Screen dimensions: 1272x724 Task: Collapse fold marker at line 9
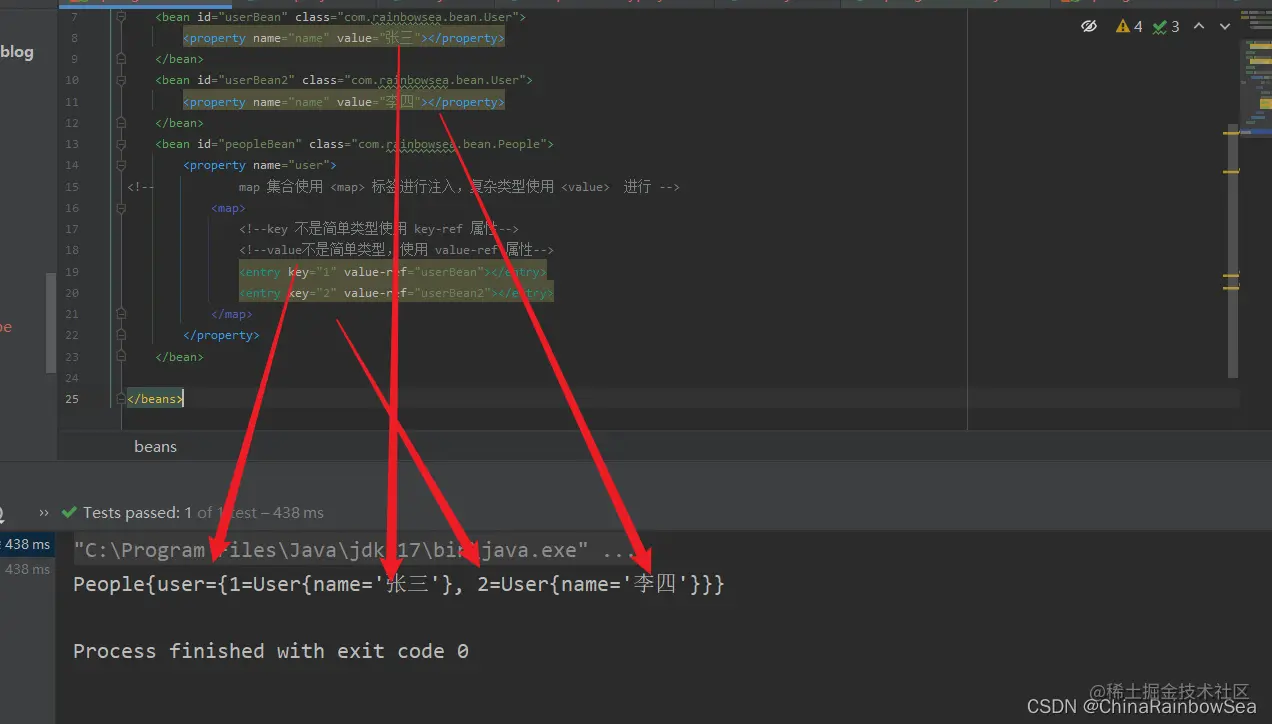point(121,59)
